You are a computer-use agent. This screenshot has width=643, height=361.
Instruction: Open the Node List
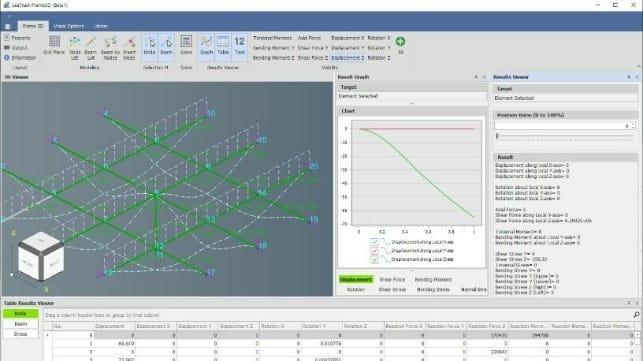tap(75, 47)
